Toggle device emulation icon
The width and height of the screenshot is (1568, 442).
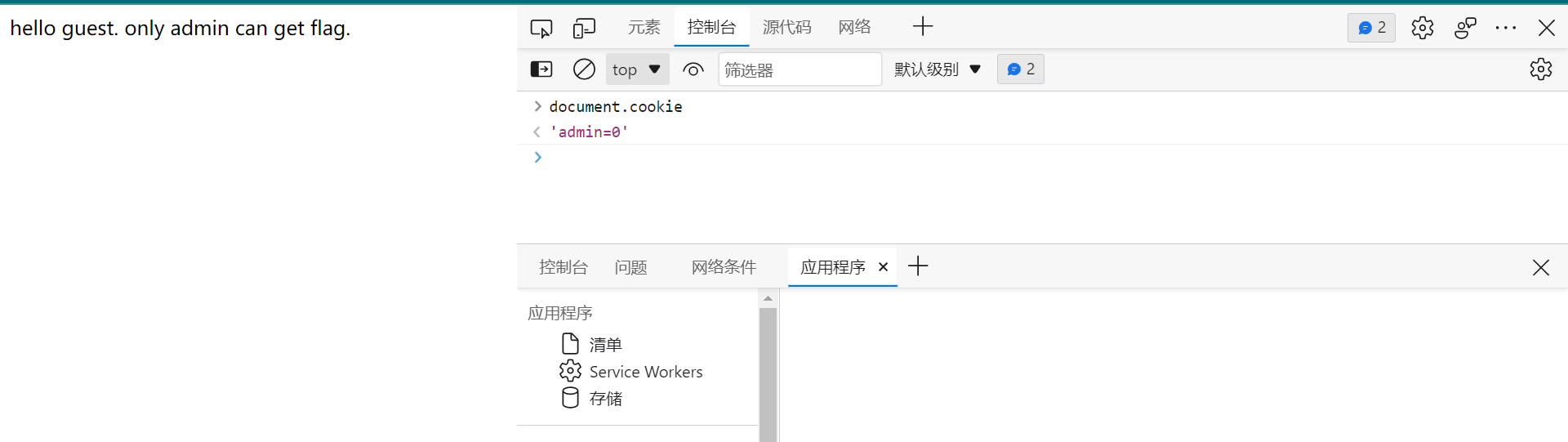[x=584, y=28]
